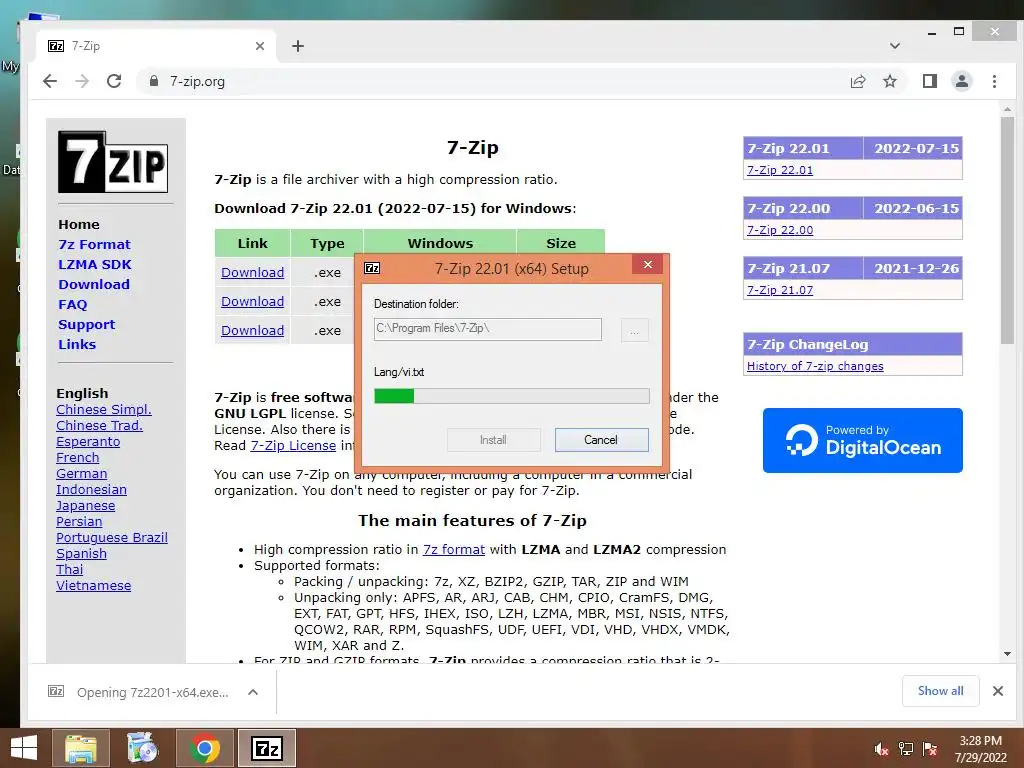Open the Windows Start button
Screen dimensions: 1024x768
point(24,748)
